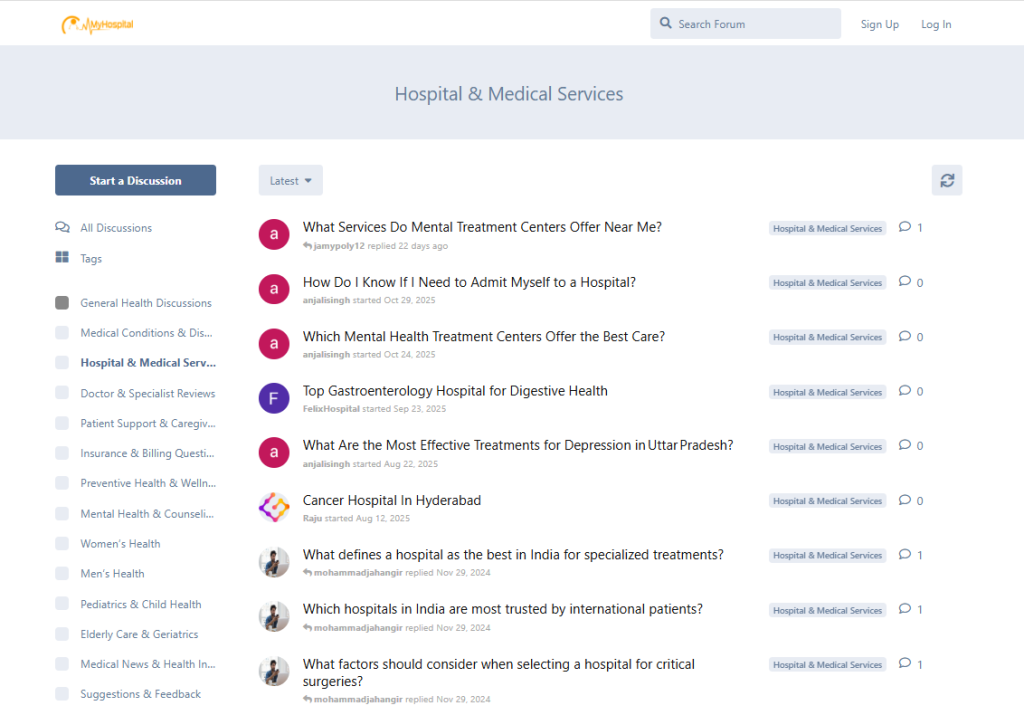
Task: Click the refresh discussions icon button
Action: pyautogui.click(x=946, y=180)
